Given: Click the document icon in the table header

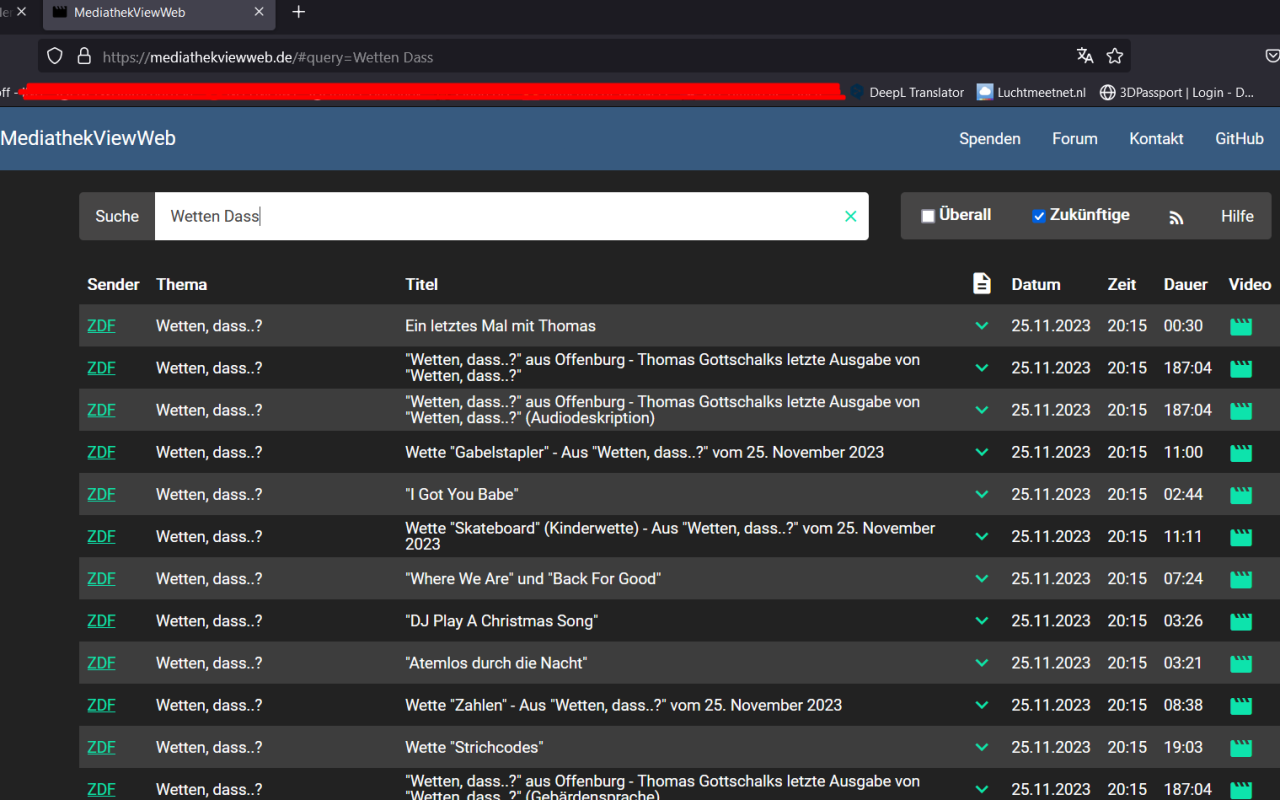Looking at the screenshot, I should [981, 284].
